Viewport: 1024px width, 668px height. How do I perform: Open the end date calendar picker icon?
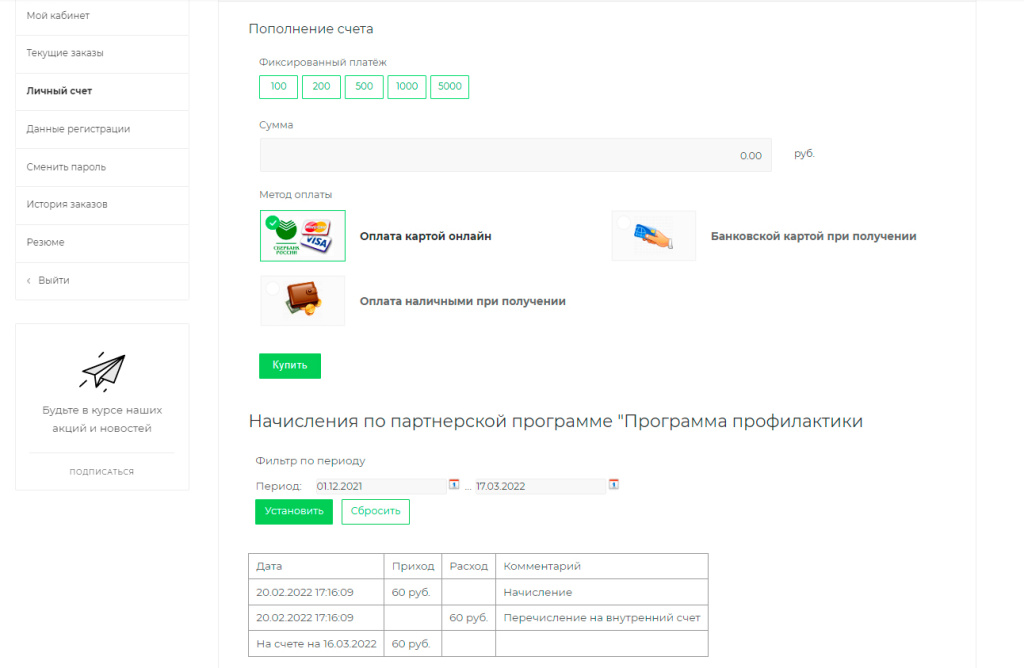click(614, 484)
